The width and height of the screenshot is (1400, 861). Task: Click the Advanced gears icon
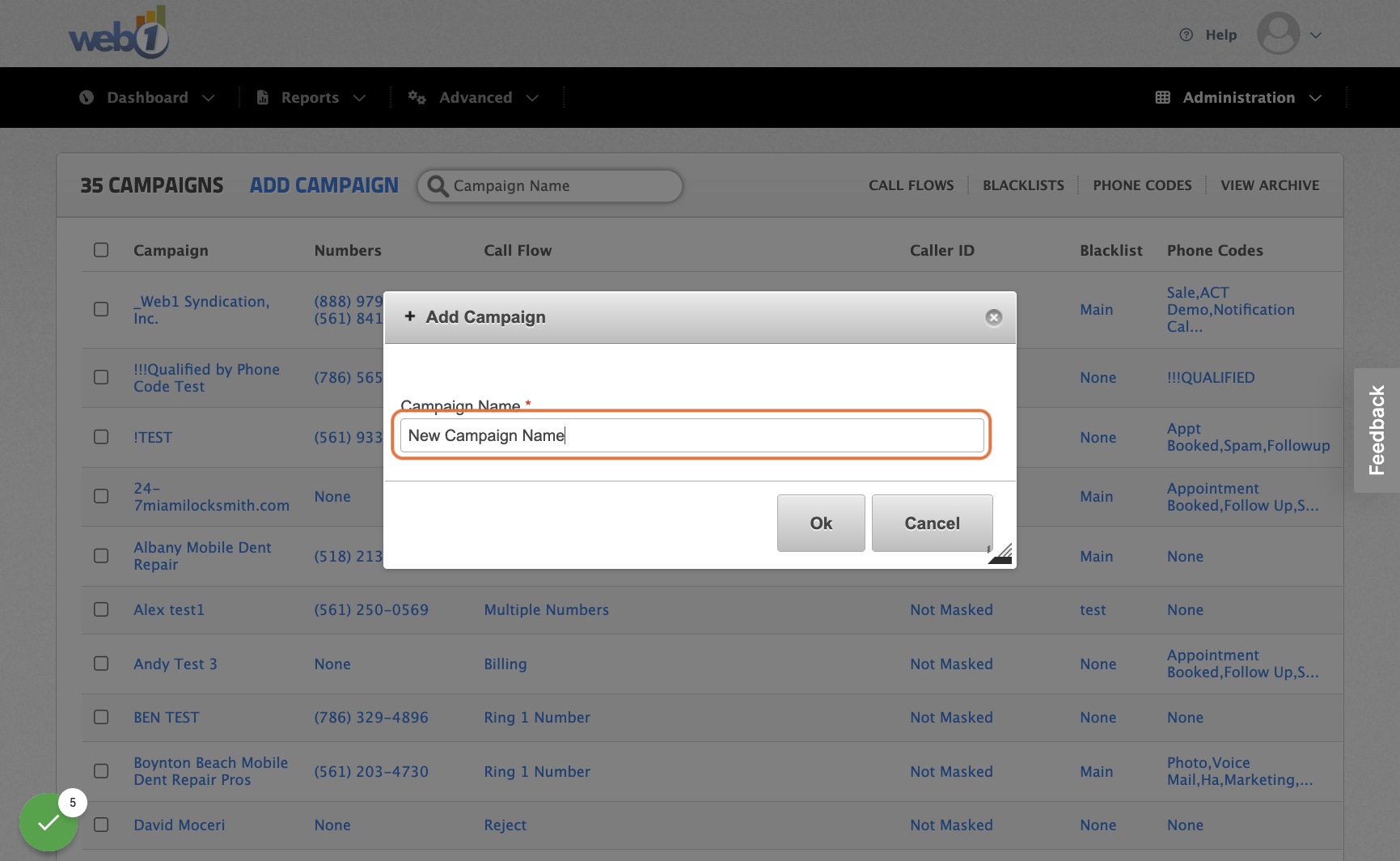pyautogui.click(x=417, y=97)
